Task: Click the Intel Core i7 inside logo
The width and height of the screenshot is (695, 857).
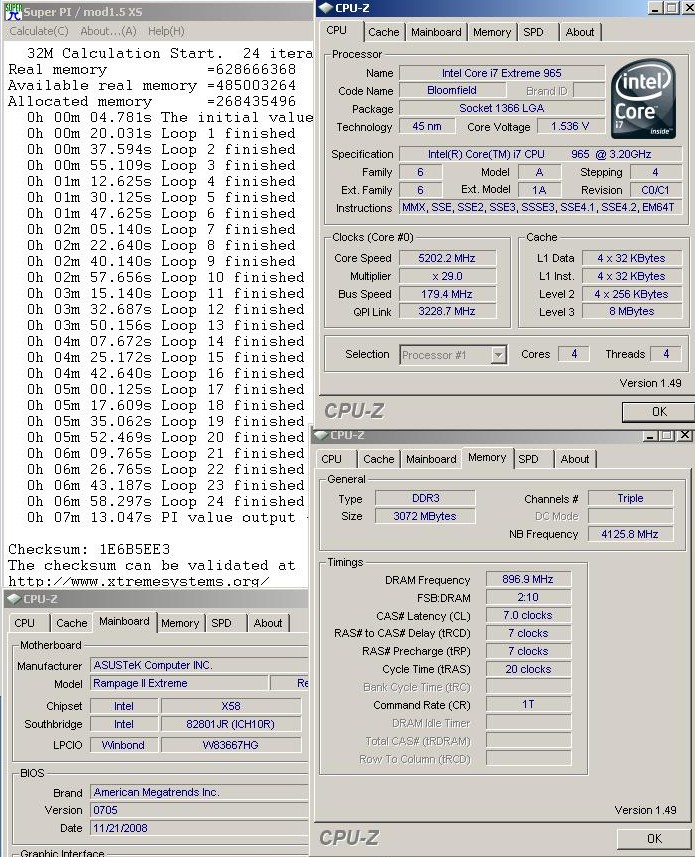Action: (643, 99)
